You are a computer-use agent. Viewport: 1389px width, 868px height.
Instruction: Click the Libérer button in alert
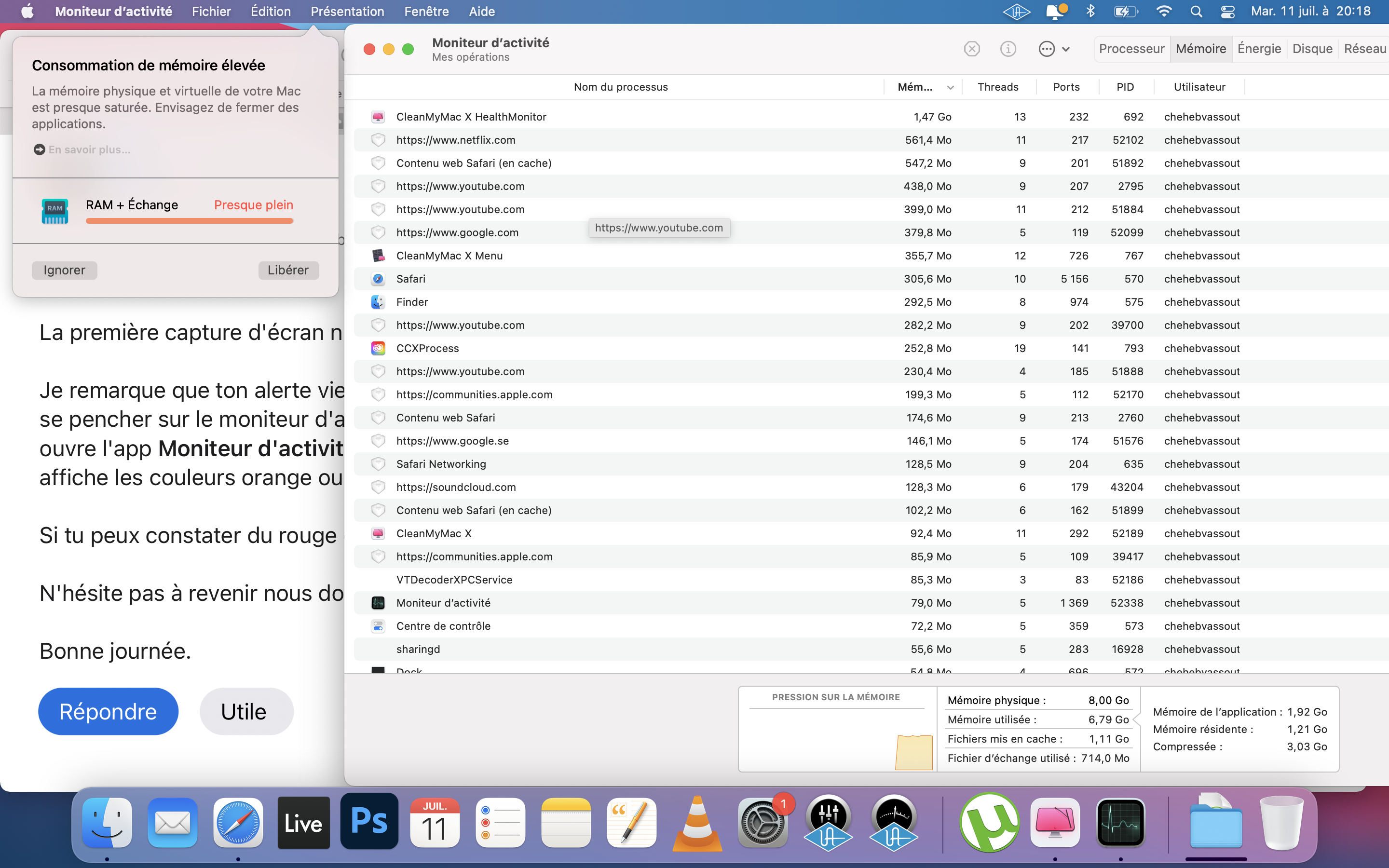(288, 270)
